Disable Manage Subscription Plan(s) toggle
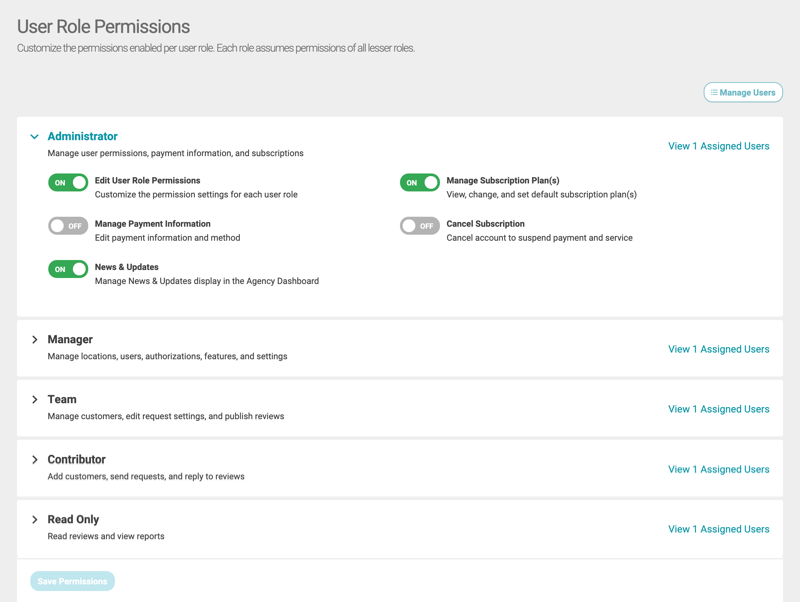 [420, 183]
